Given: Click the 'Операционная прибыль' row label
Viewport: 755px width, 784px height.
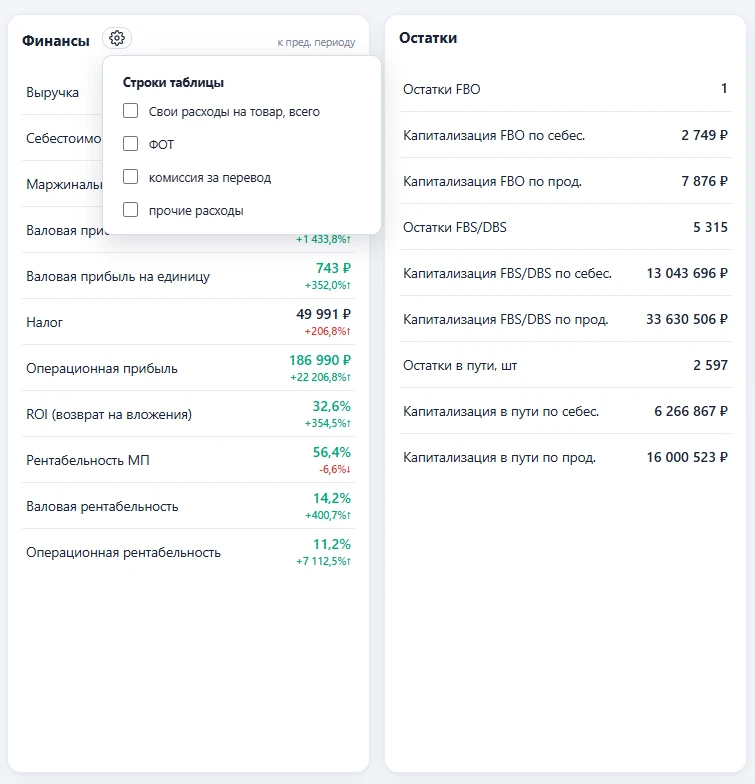Looking at the screenshot, I should point(102,368).
